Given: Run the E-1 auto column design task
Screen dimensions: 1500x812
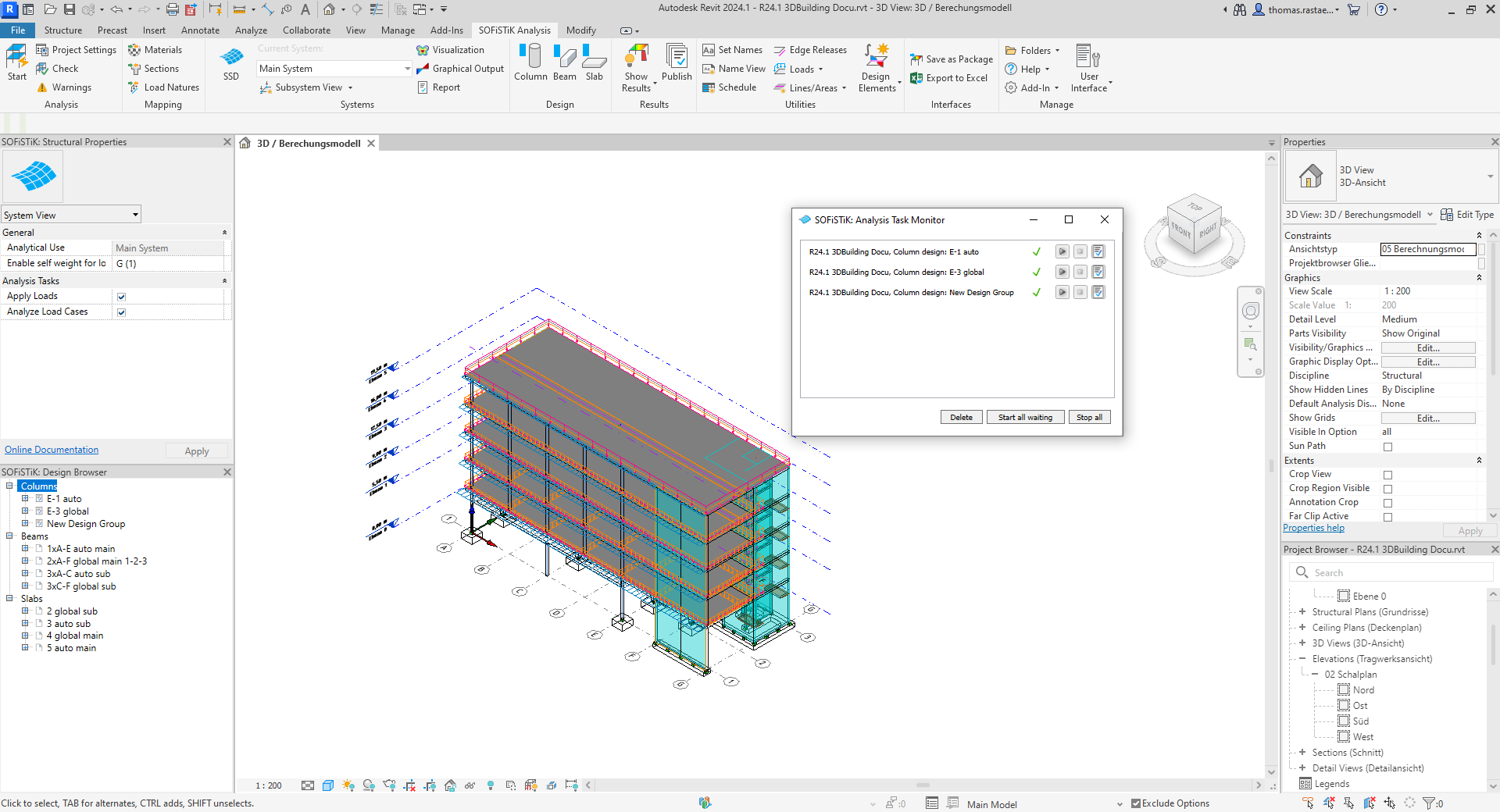Looking at the screenshot, I should tap(1062, 251).
